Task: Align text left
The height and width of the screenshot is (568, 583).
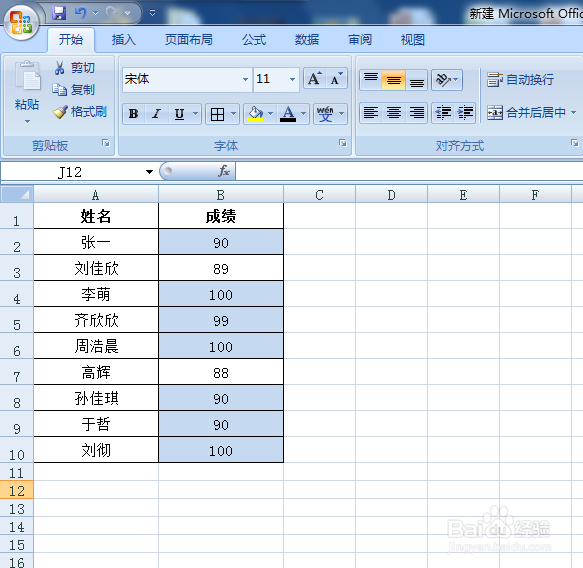Action: (371, 113)
